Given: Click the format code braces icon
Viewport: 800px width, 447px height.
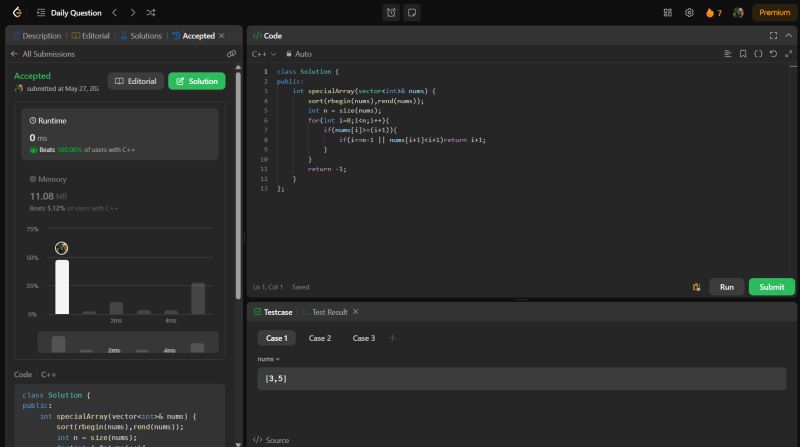Looking at the screenshot, I should click(758, 54).
